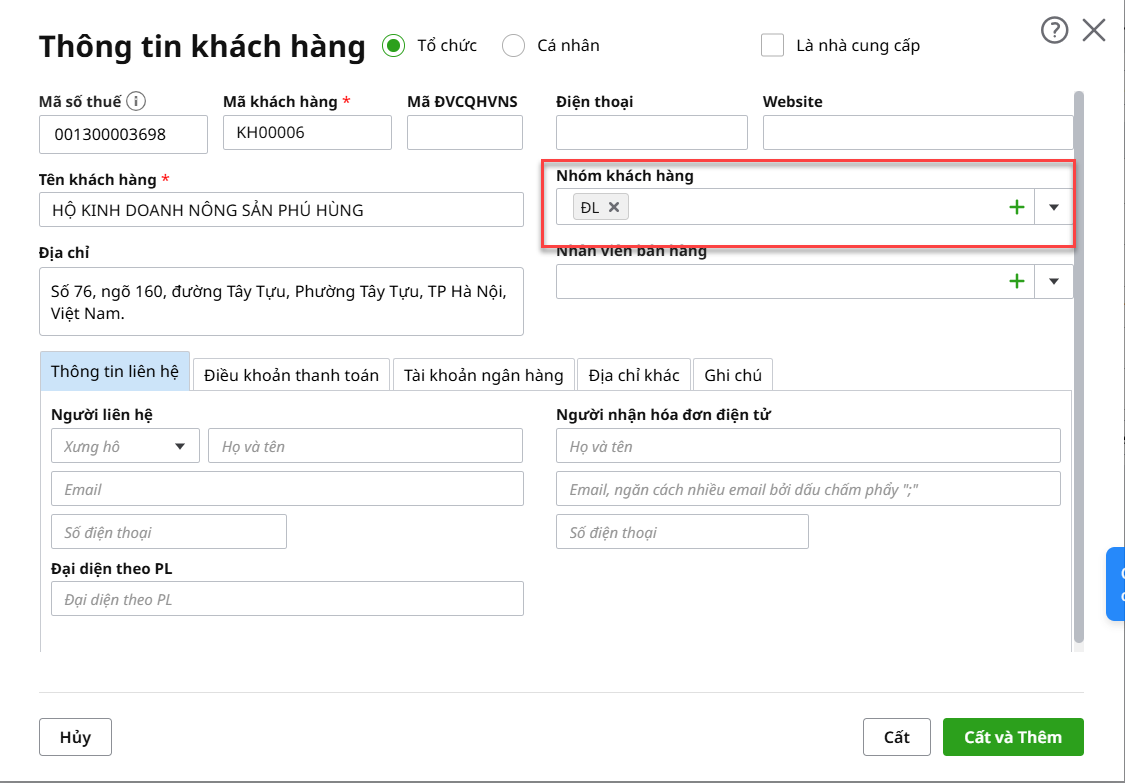Viewport: 1125px width, 783px height.
Task: Click green plus to add Nhân viên bán hàng
Action: point(1016,281)
